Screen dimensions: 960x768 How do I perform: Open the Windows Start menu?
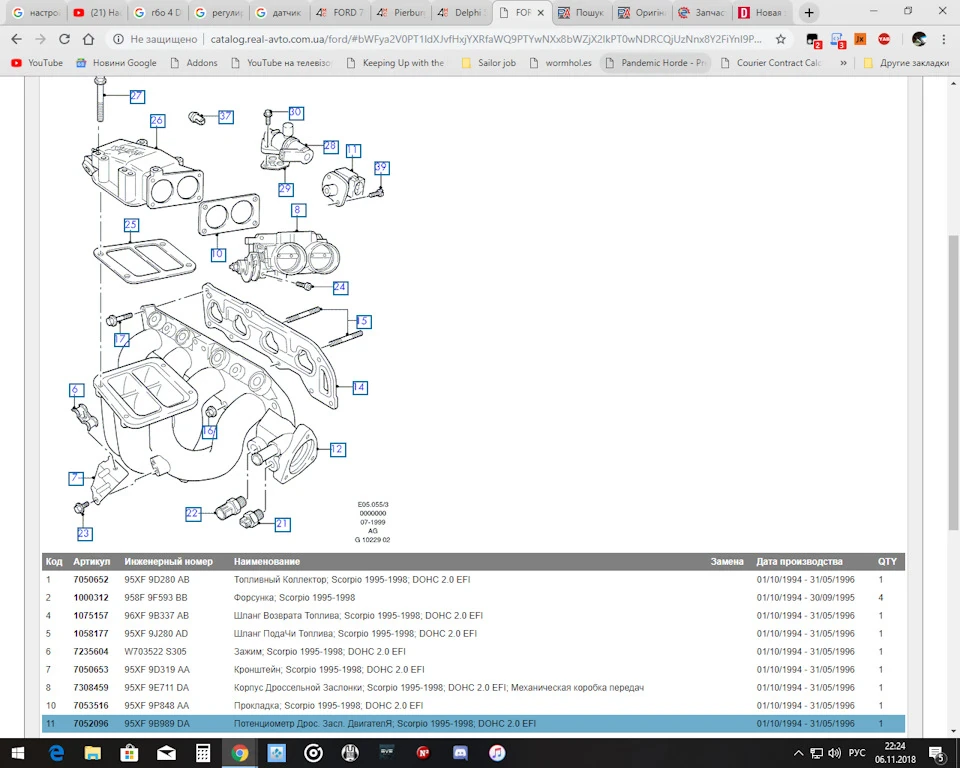click(x=18, y=753)
